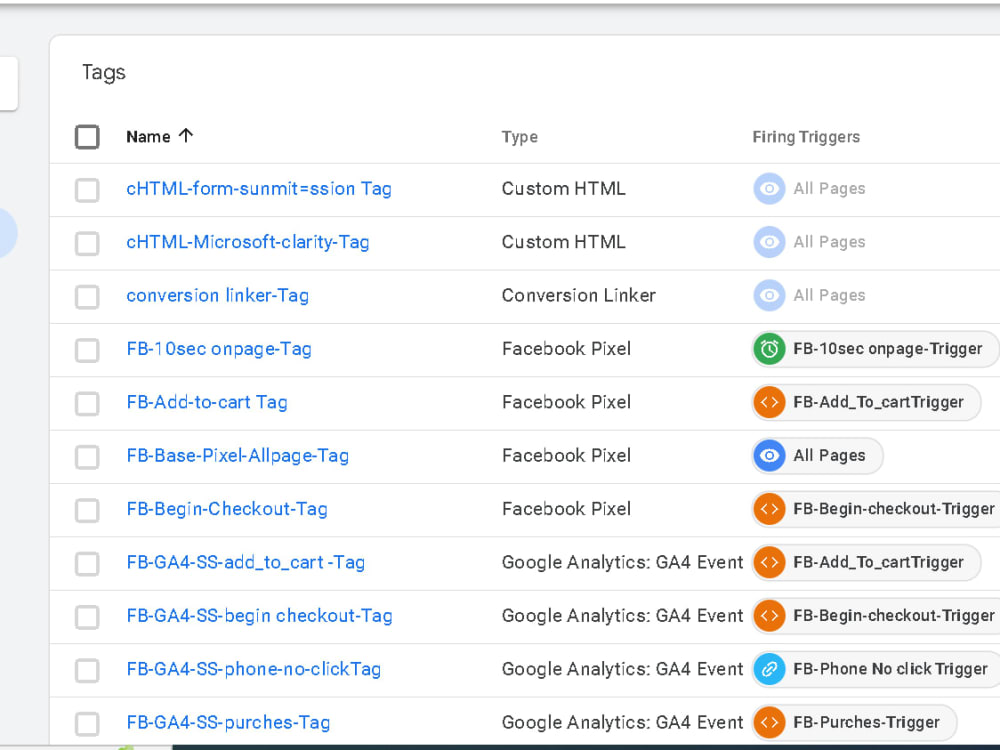Image resolution: width=1000 pixels, height=750 pixels.
Task: Click the timer icon on FB-10sec onpage-Trigger
Action: coord(769,349)
